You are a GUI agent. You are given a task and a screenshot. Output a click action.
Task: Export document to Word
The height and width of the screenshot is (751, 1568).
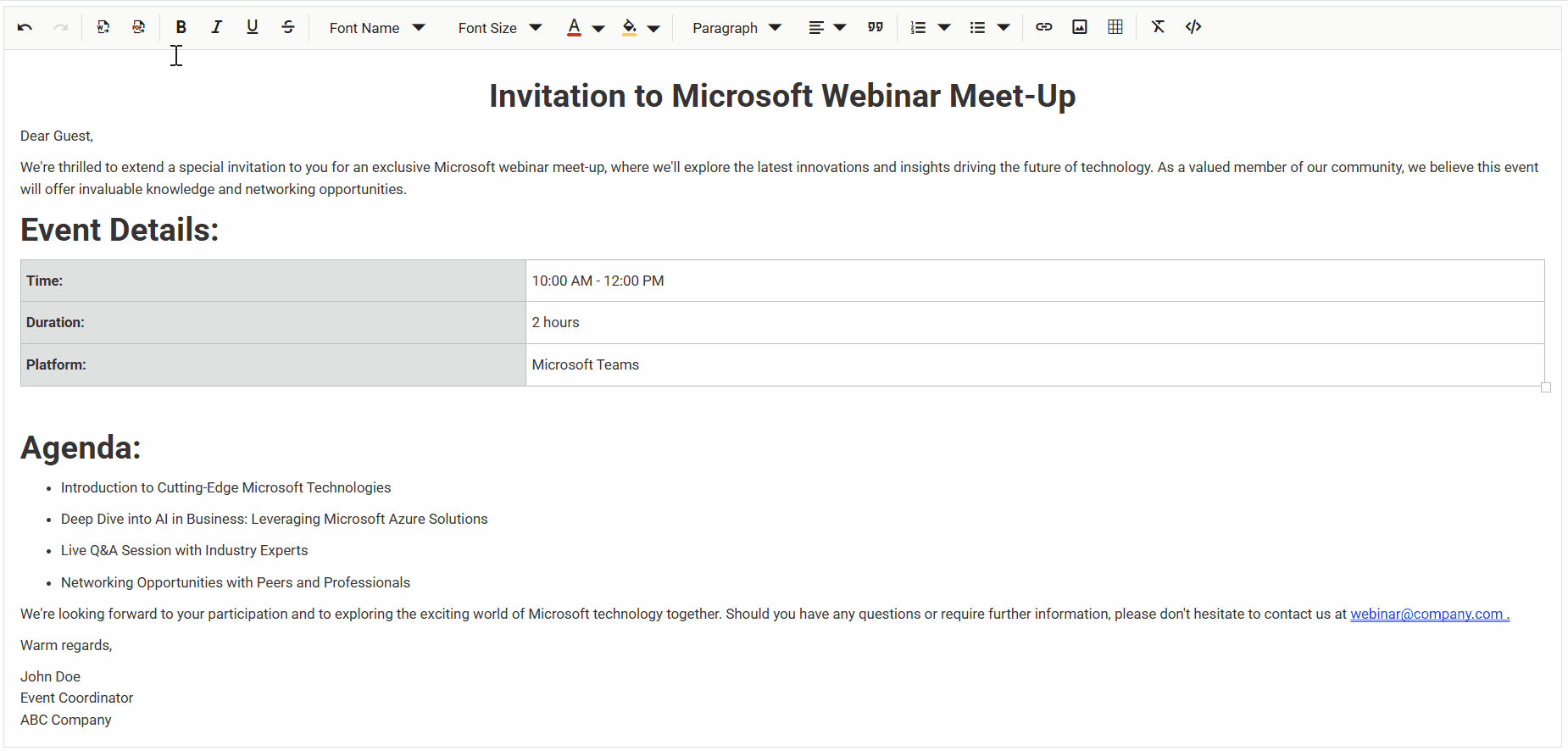103,27
